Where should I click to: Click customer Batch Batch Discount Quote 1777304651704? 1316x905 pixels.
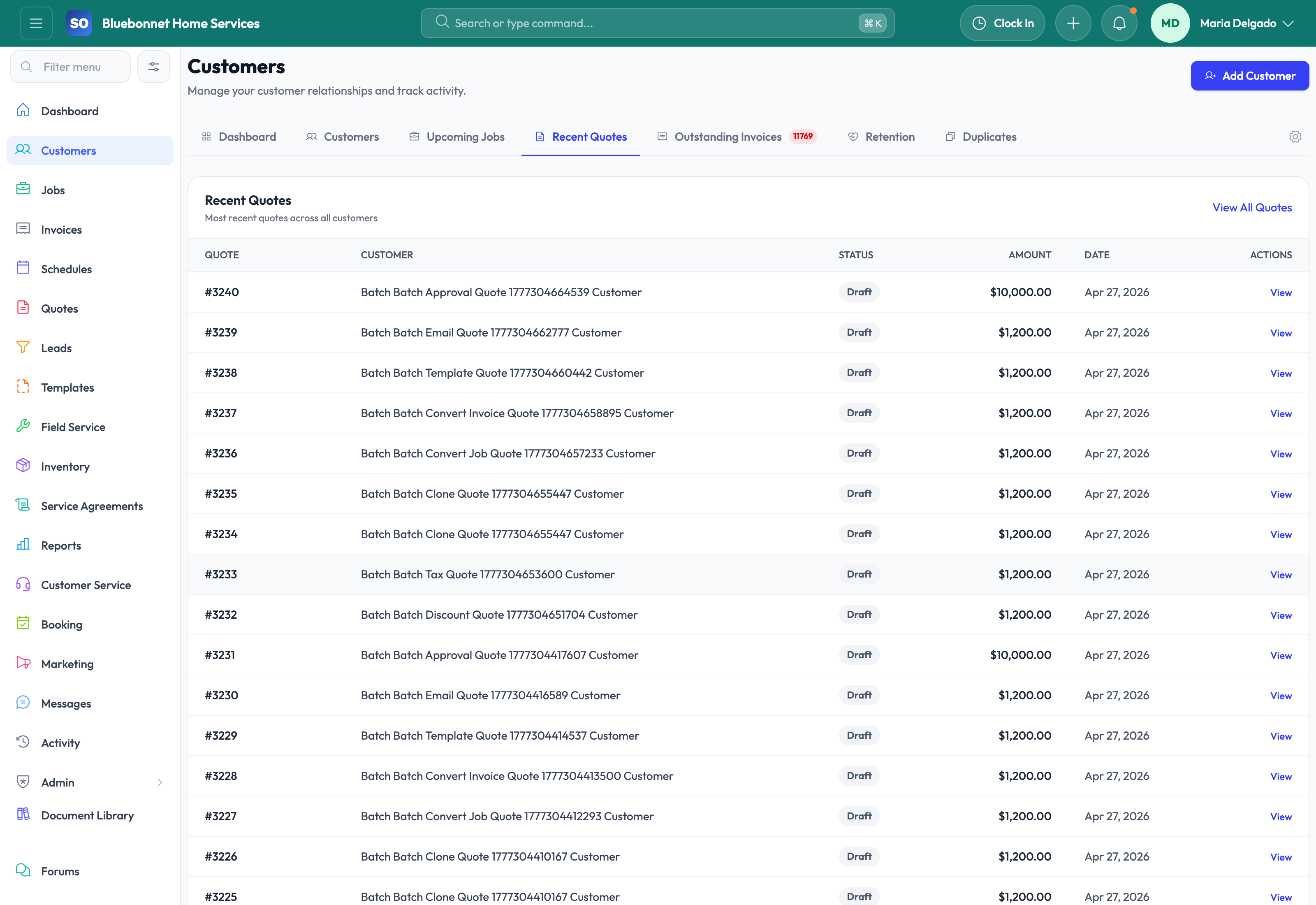(x=499, y=615)
